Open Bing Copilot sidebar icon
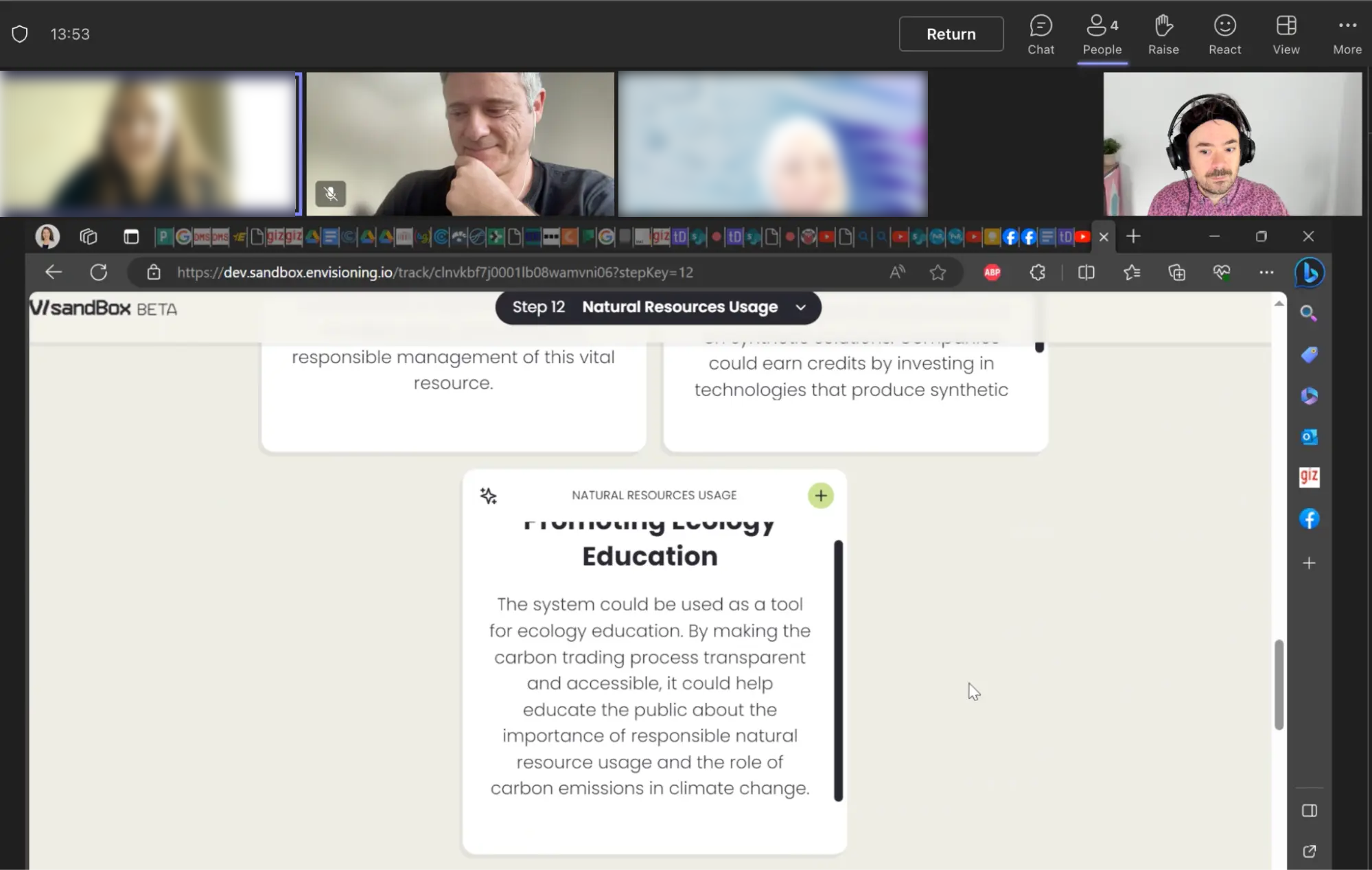The width and height of the screenshot is (1372, 870). [x=1309, y=273]
